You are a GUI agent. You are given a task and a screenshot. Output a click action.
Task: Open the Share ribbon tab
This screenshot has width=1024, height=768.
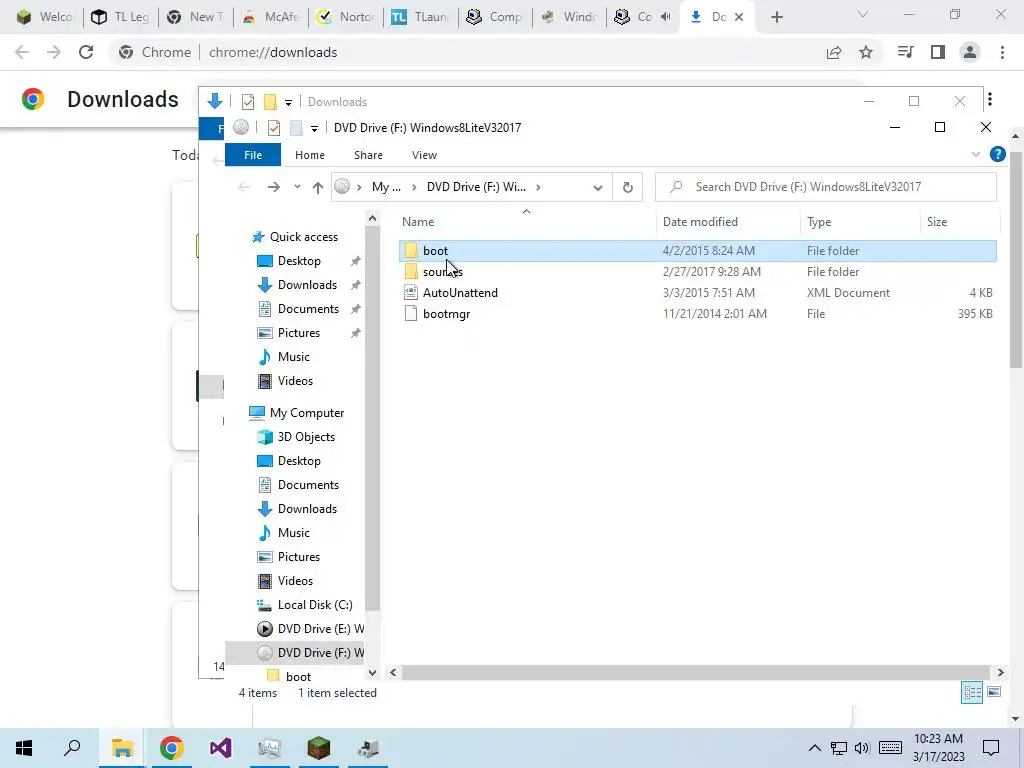(368, 155)
